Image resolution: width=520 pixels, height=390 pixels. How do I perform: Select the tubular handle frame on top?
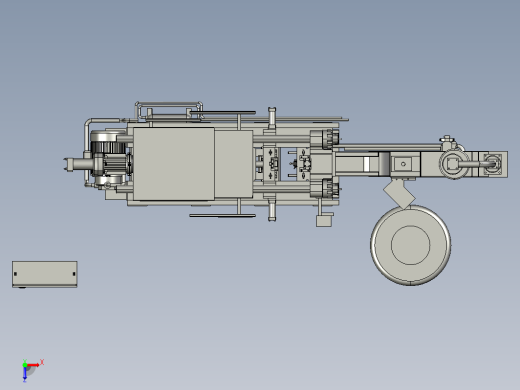(169, 110)
